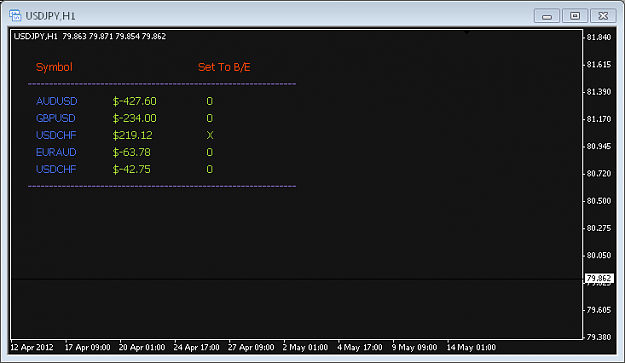Screen dimensions: 625x363
Task: Click the 2 May 01:00 time label
Action: pos(305,347)
